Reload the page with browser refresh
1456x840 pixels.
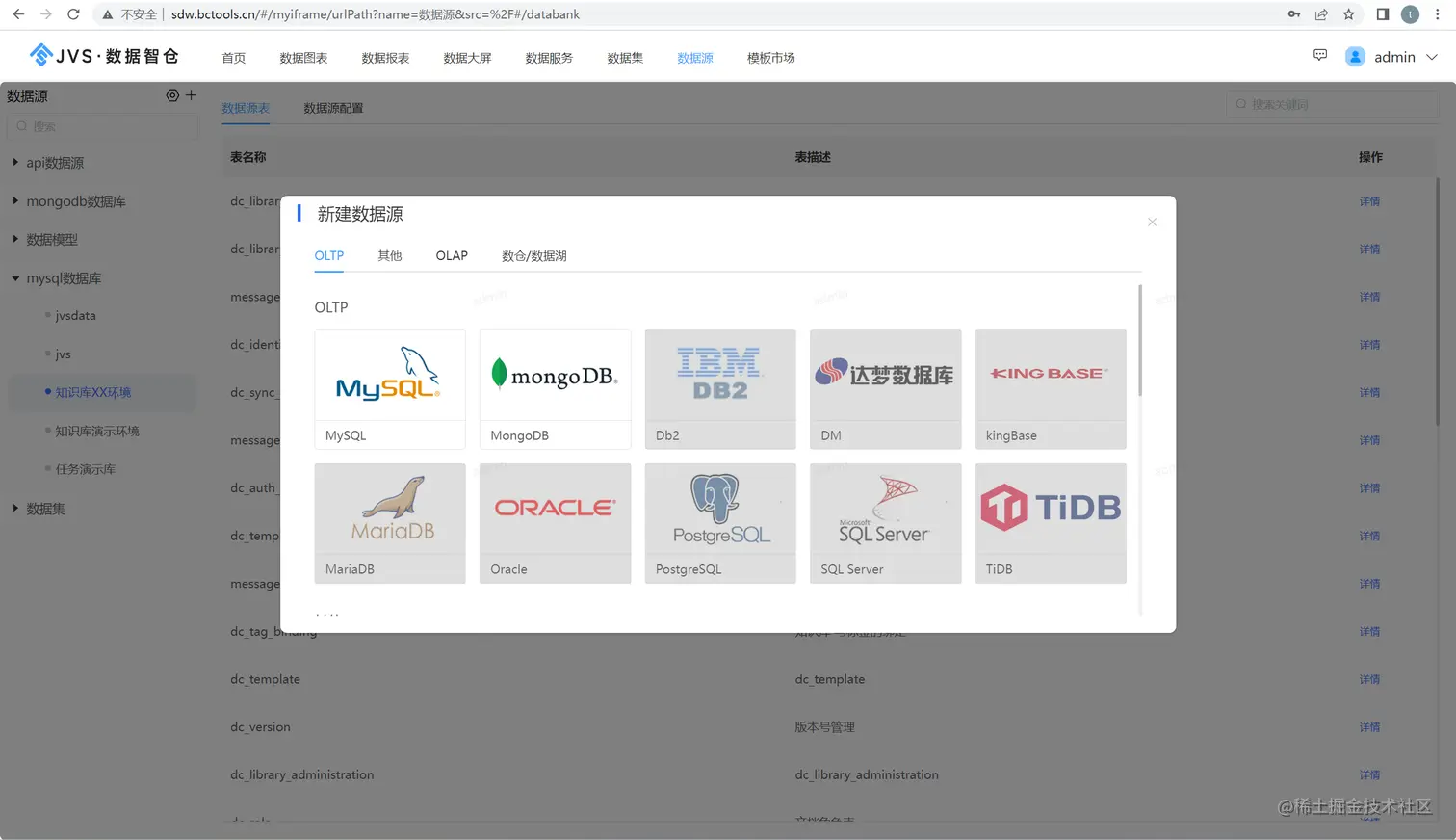tap(73, 14)
